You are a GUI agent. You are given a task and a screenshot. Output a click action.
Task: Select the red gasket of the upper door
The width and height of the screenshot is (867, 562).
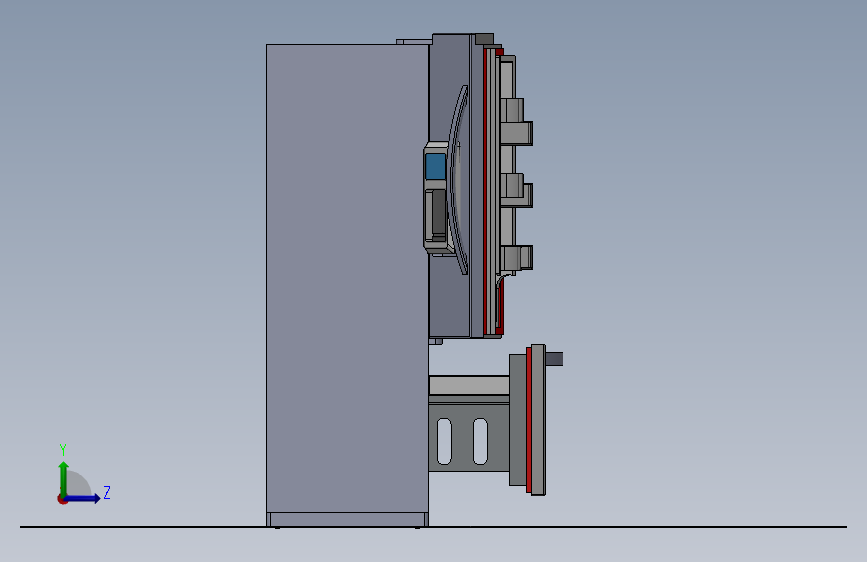485,191
